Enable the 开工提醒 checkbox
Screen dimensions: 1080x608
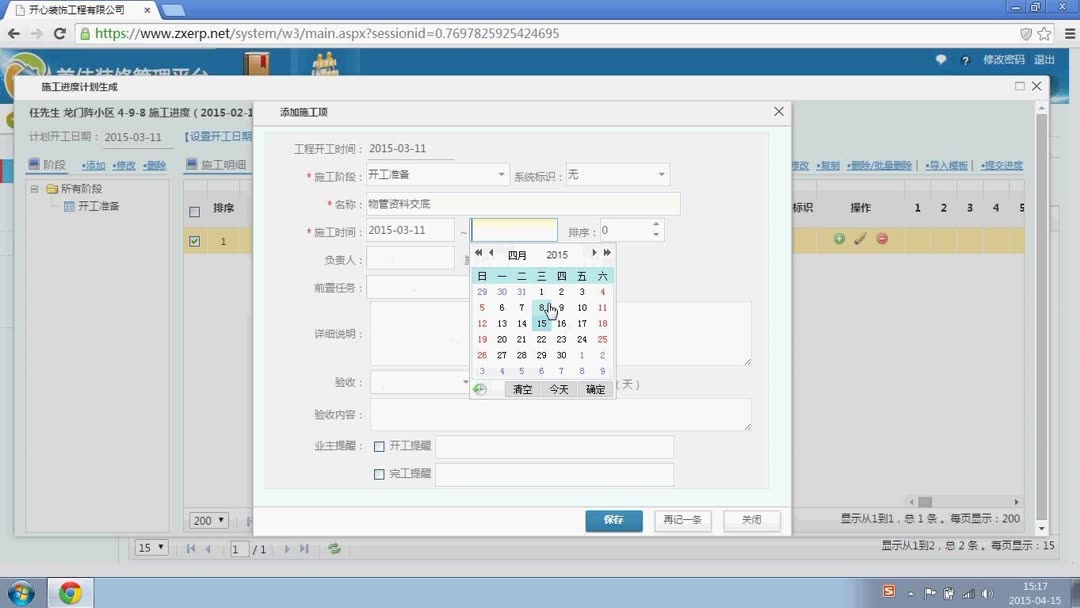click(379, 447)
